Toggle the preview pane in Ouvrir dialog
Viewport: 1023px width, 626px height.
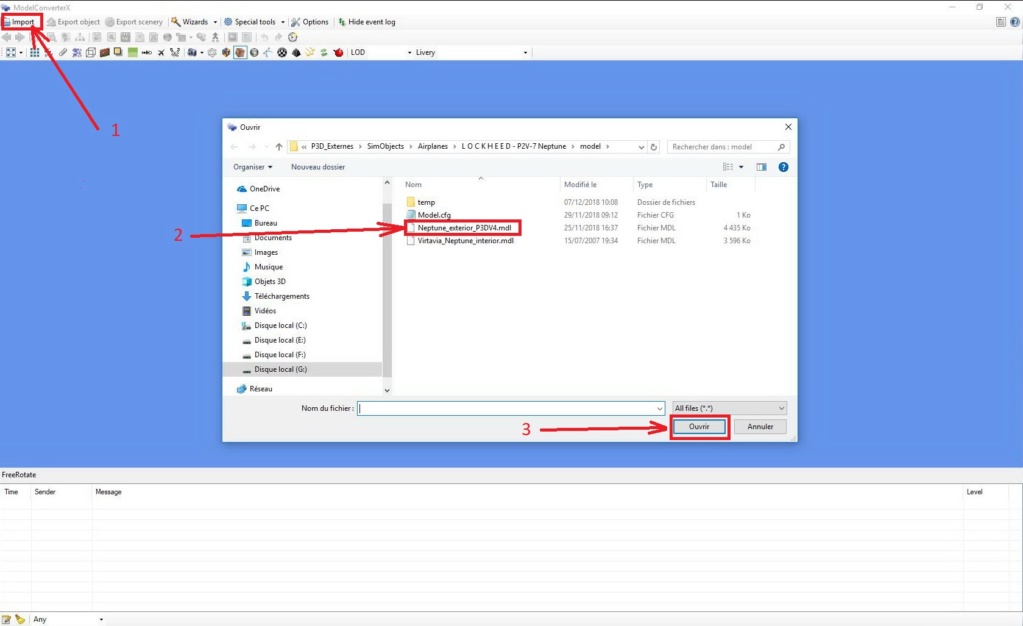tap(761, 167)
